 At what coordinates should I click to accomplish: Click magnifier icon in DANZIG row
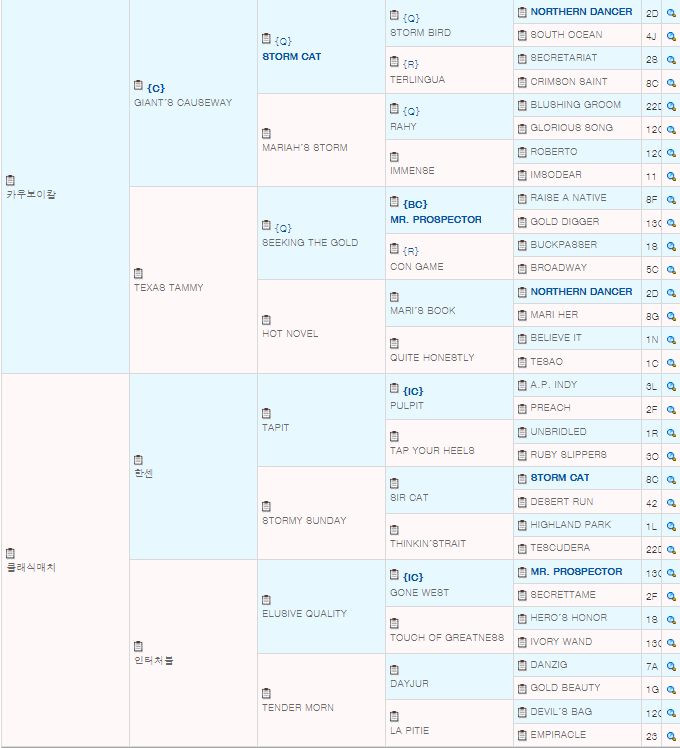click(671, 666)
